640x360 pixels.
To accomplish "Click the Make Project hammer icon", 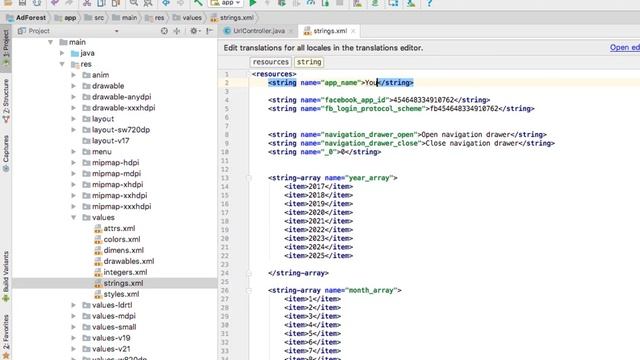I will point(198,3).
